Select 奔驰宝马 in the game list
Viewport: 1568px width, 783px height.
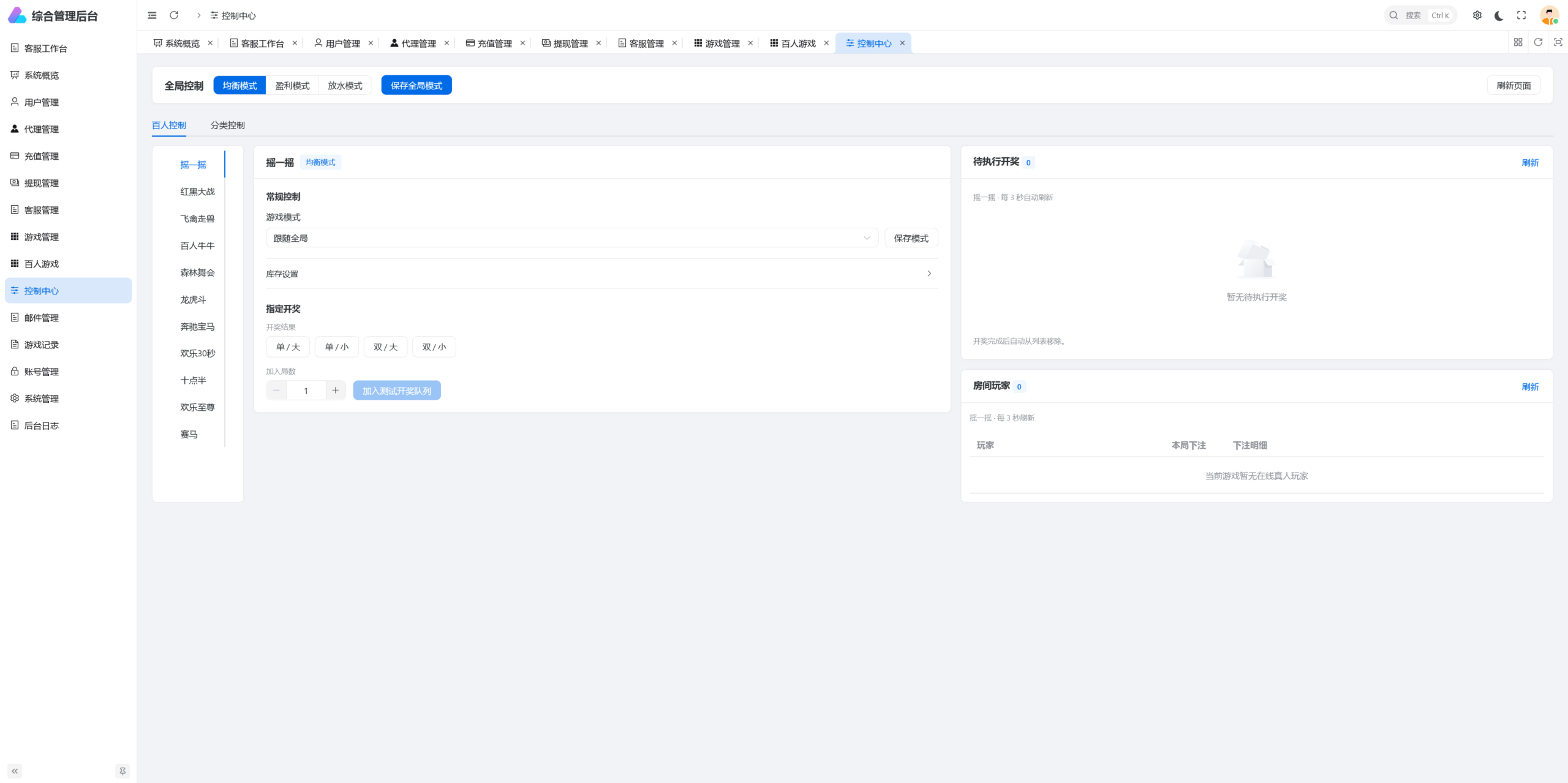[197, 326]
